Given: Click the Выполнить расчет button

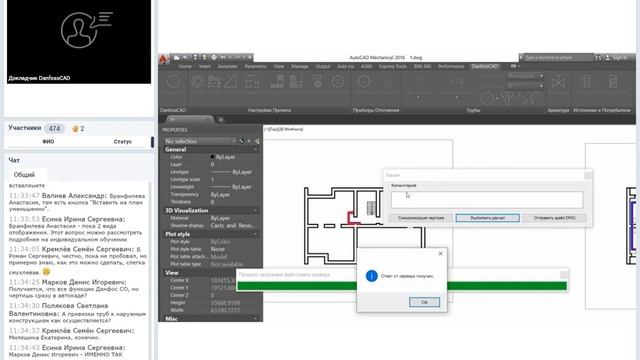Looking at the screenshot, I should click(x=487, y=218).
